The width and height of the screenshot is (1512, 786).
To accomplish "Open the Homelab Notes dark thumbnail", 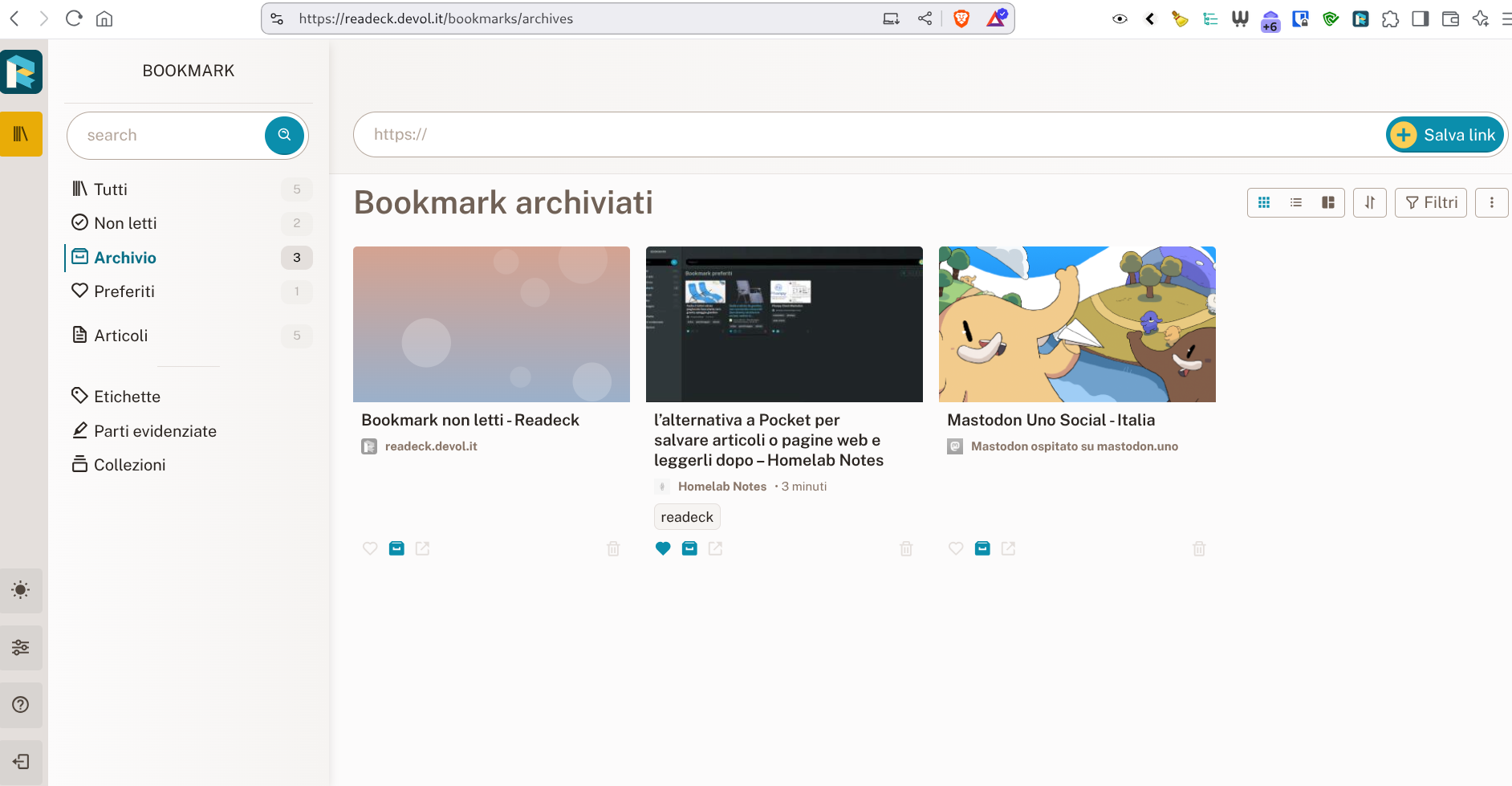I will 784,324.
